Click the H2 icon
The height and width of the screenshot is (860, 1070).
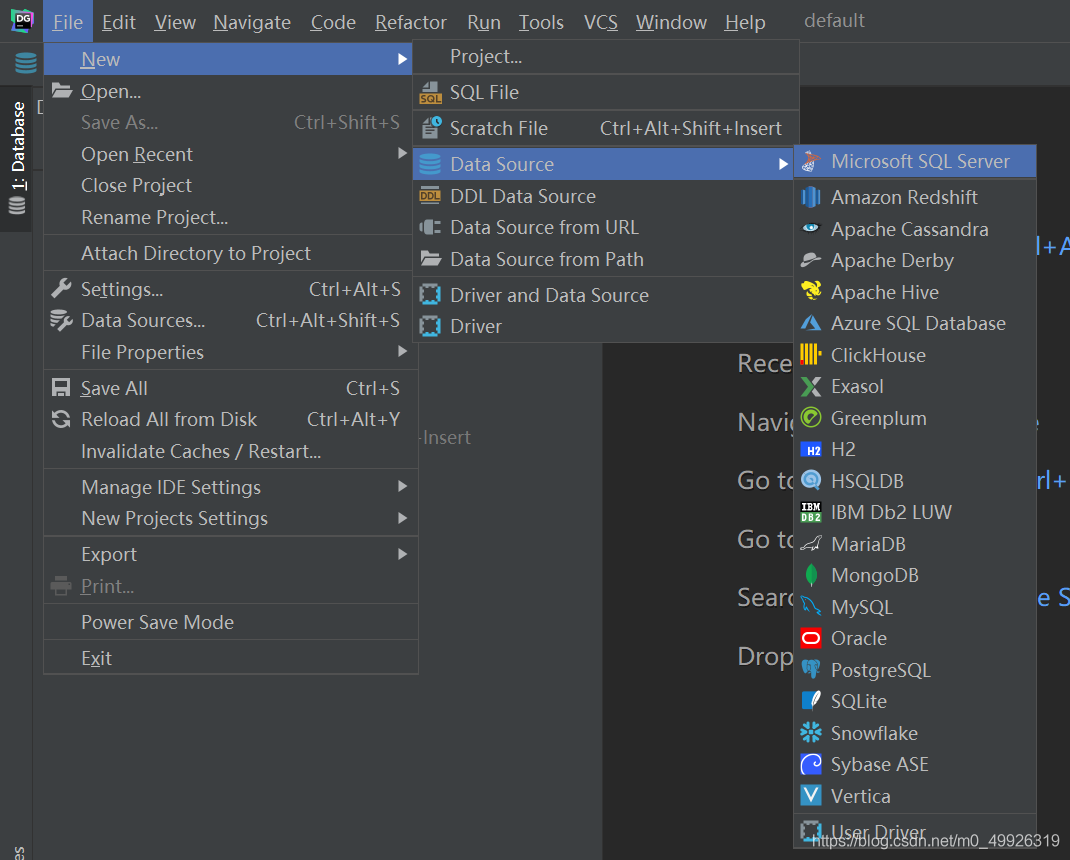pyautogui.click(x=811, y=450)
